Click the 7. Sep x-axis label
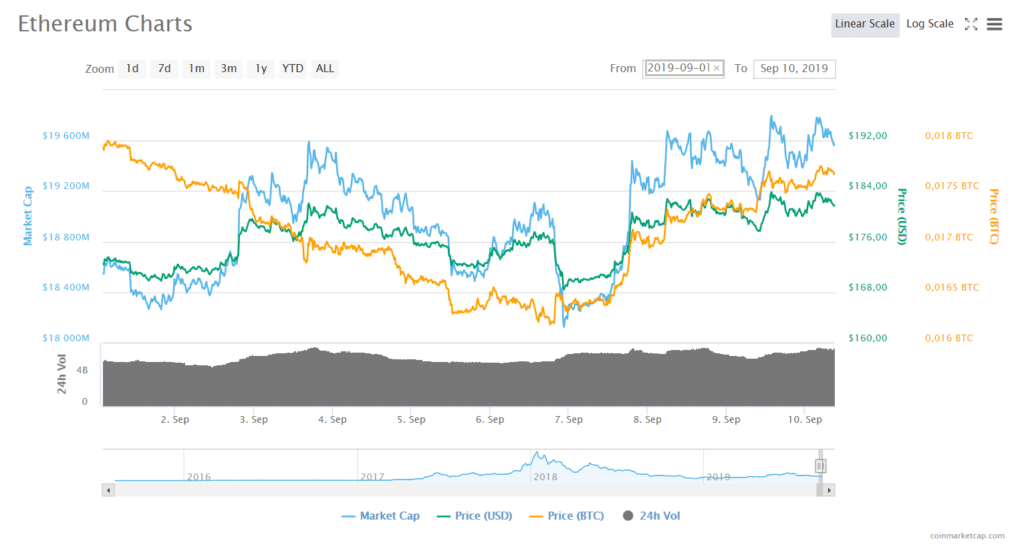1024x555 pixels. (568, 419)
